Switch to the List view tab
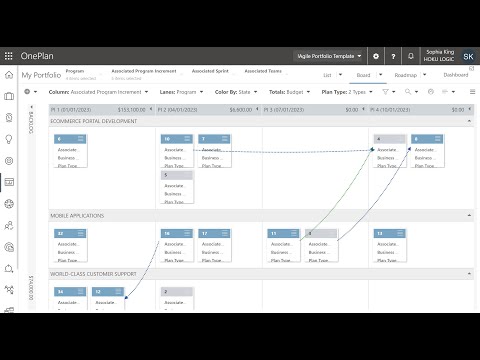 point(327,75)
